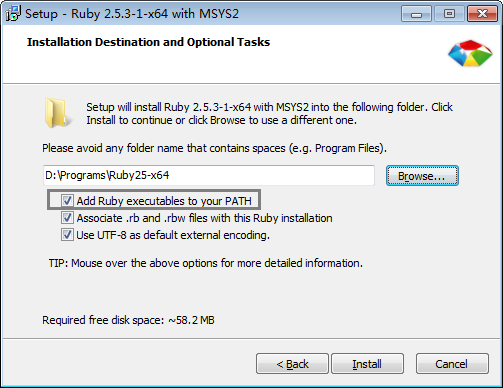Toggle Associate .rb and .rbw files checkbox
The height and width of the screenshot is (388, 503).
click(x=67, y=218)
